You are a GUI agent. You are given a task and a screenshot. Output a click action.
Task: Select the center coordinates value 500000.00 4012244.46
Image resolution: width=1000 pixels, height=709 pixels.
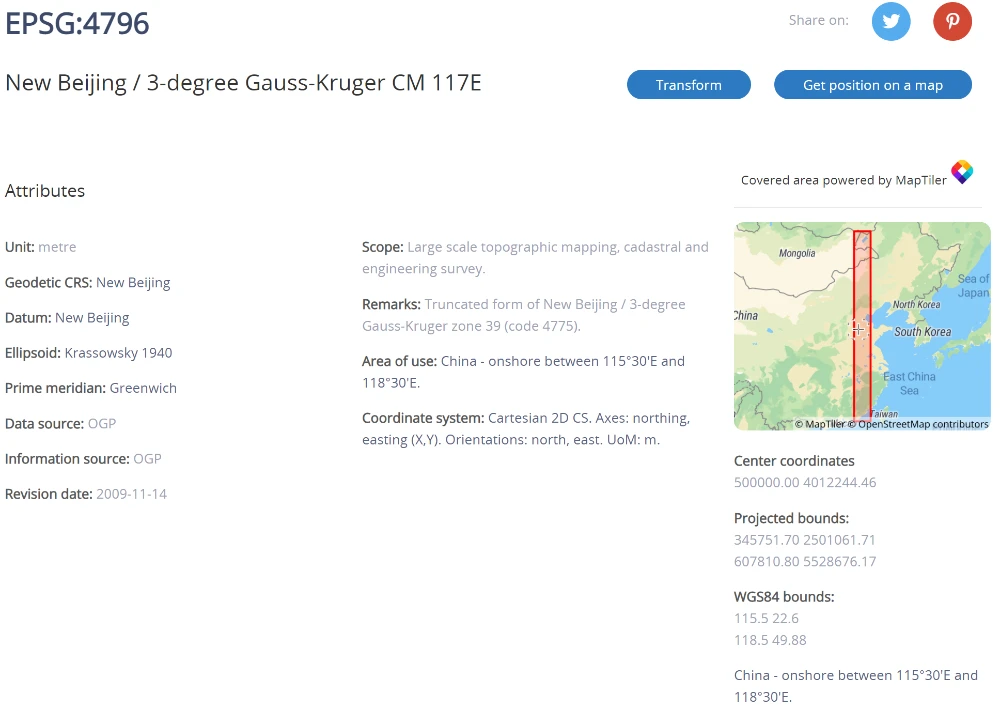804,482
